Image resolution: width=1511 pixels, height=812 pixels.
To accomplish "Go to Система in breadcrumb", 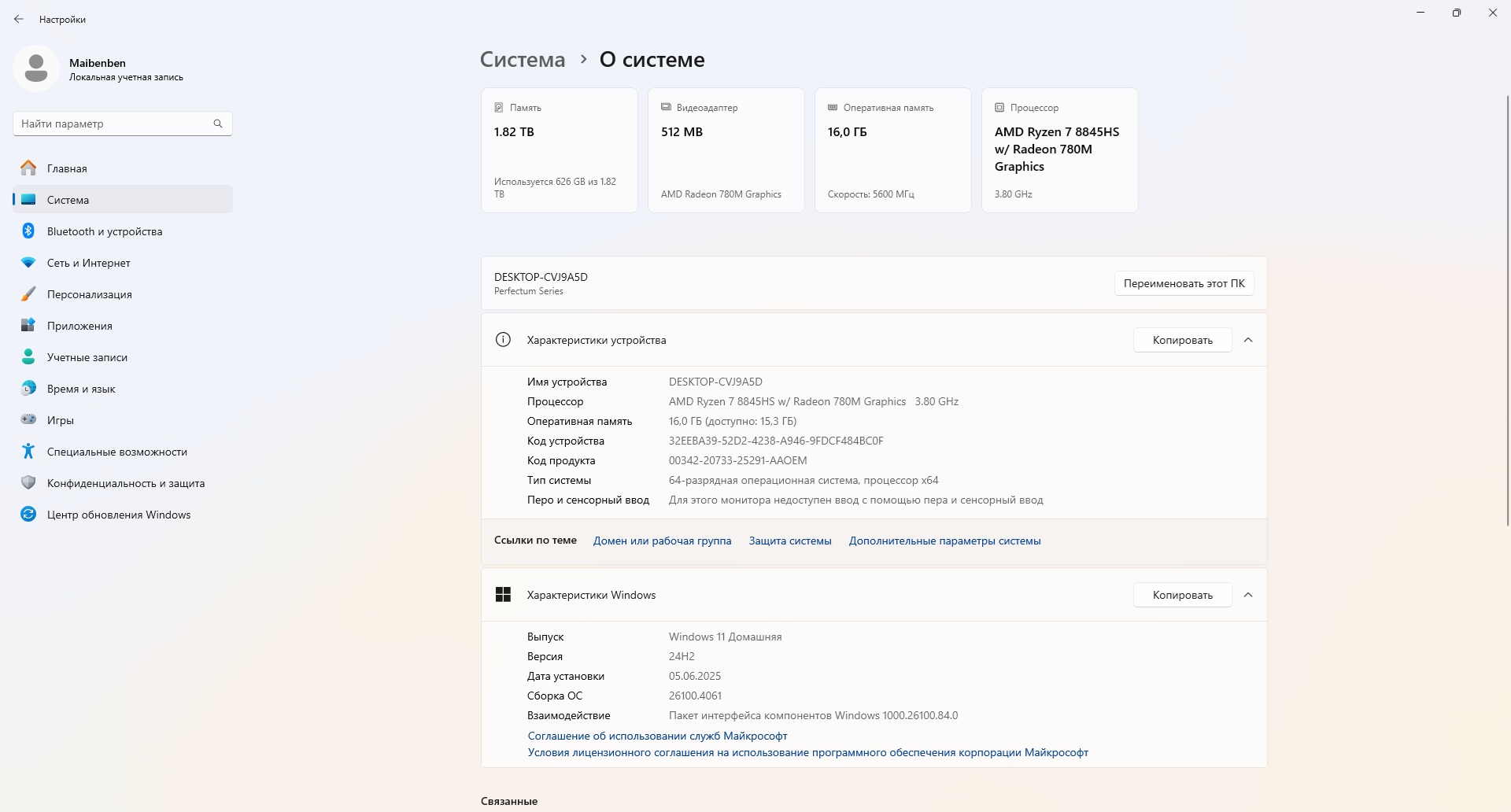I will pos(523,60).
